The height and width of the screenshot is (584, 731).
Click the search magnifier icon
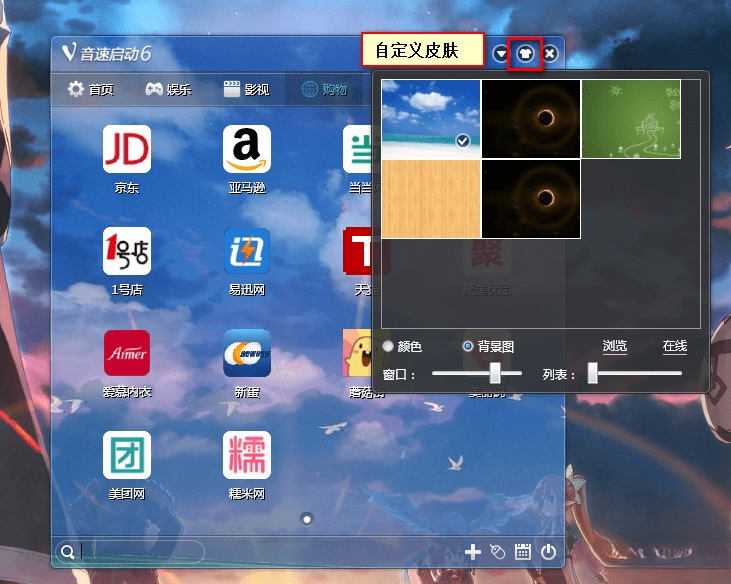point(68,552)
